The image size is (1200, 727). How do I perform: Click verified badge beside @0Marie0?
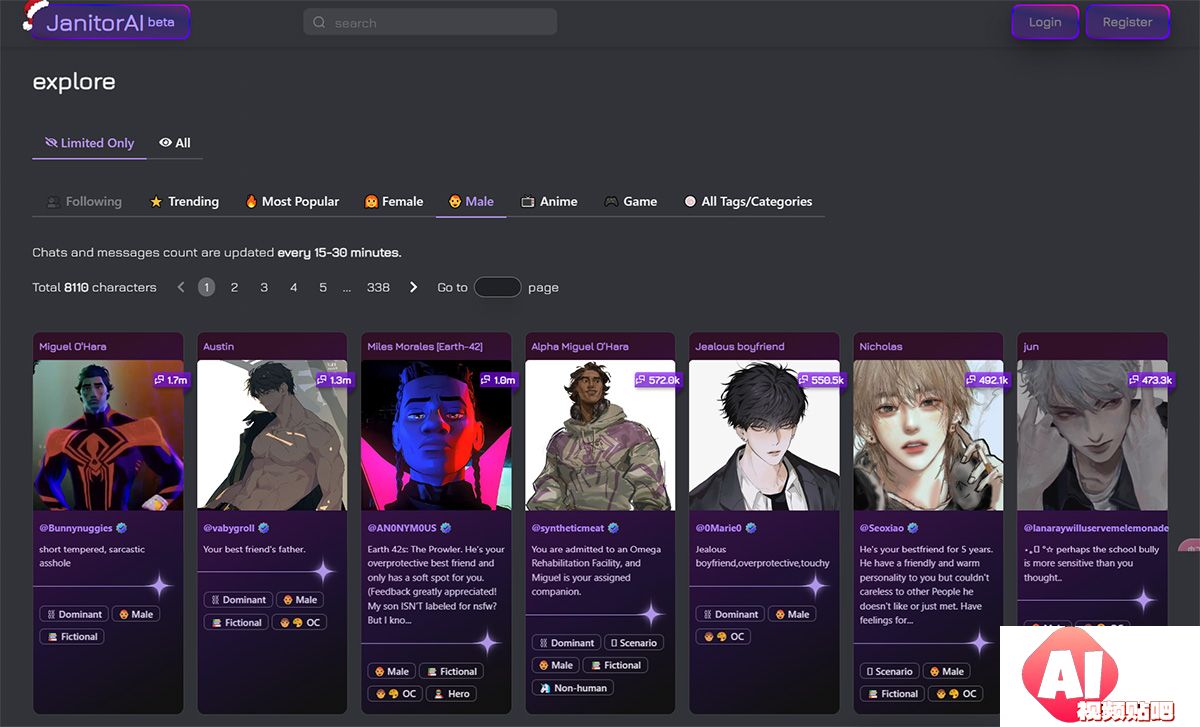click(751, 527)
